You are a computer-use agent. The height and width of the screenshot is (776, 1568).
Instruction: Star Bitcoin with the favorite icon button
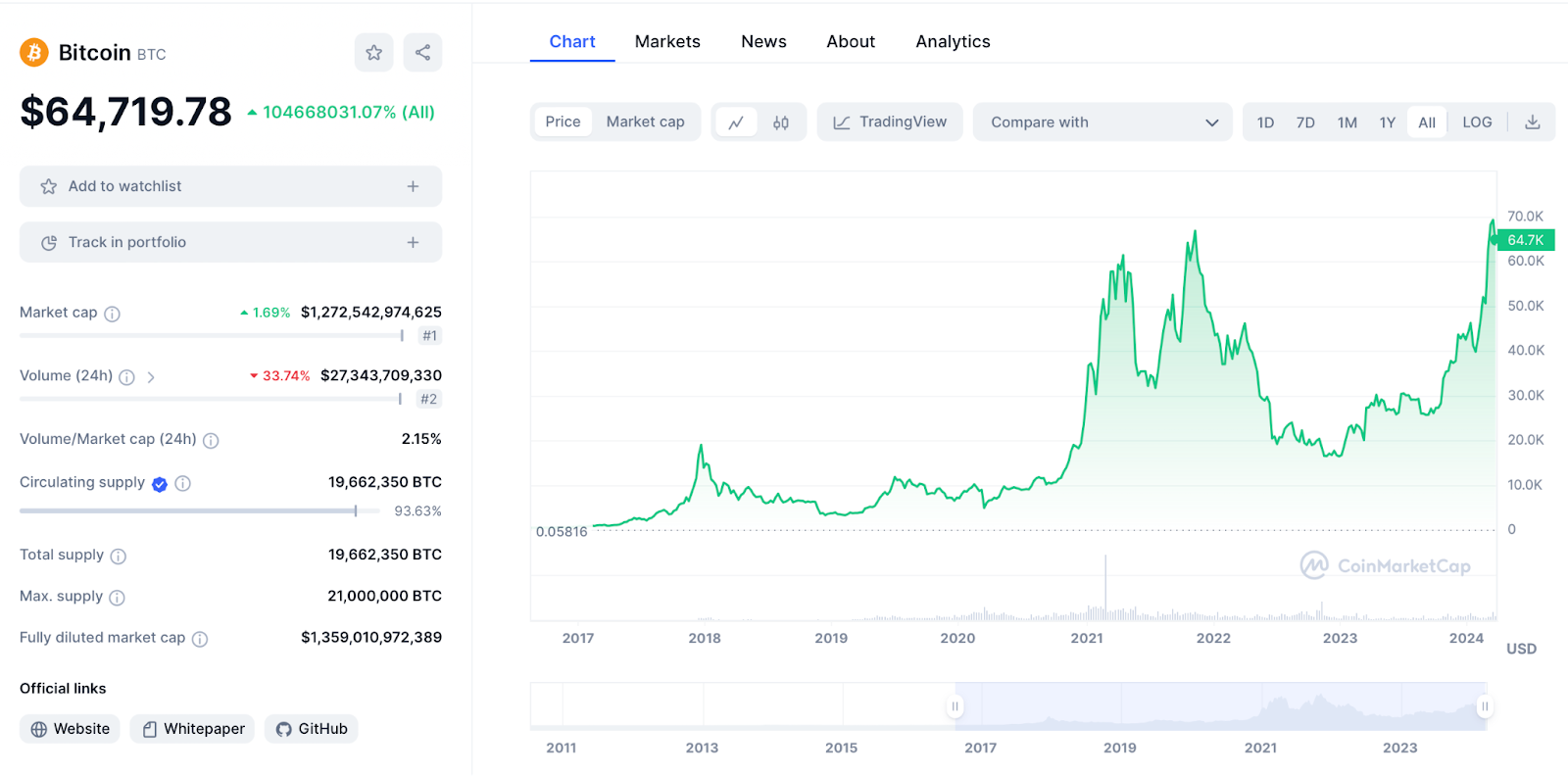pos(373,53)
